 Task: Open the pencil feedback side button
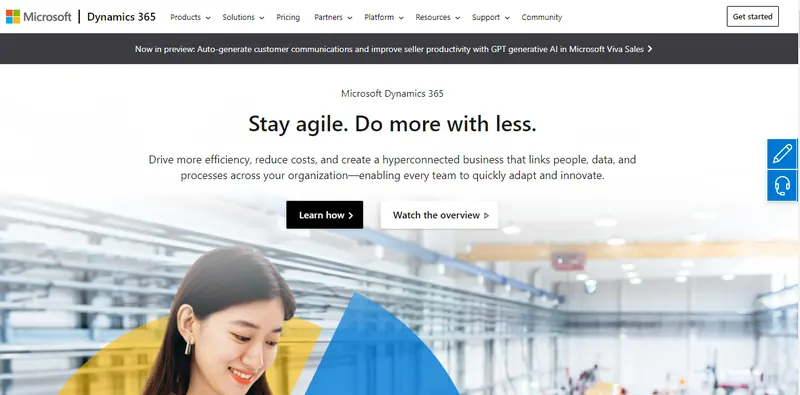click(x=782, y=154)
